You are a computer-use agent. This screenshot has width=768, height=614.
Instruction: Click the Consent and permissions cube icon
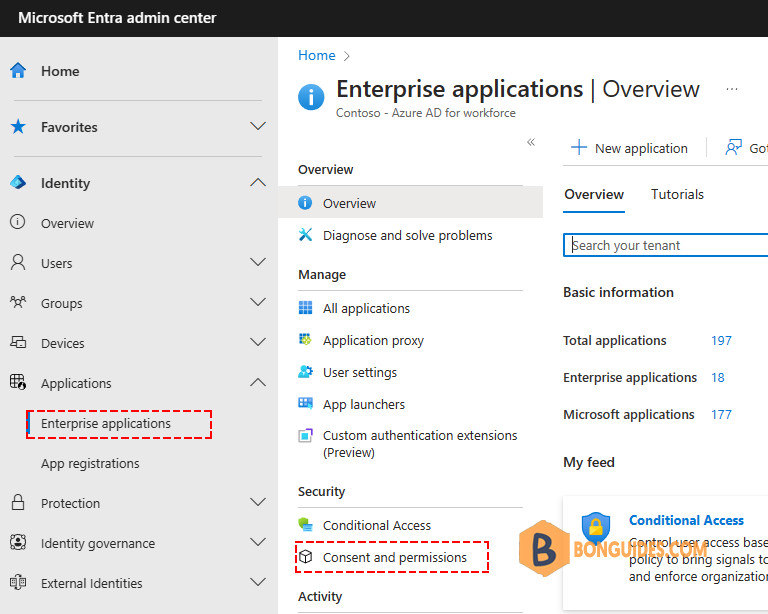coord(306,557)
